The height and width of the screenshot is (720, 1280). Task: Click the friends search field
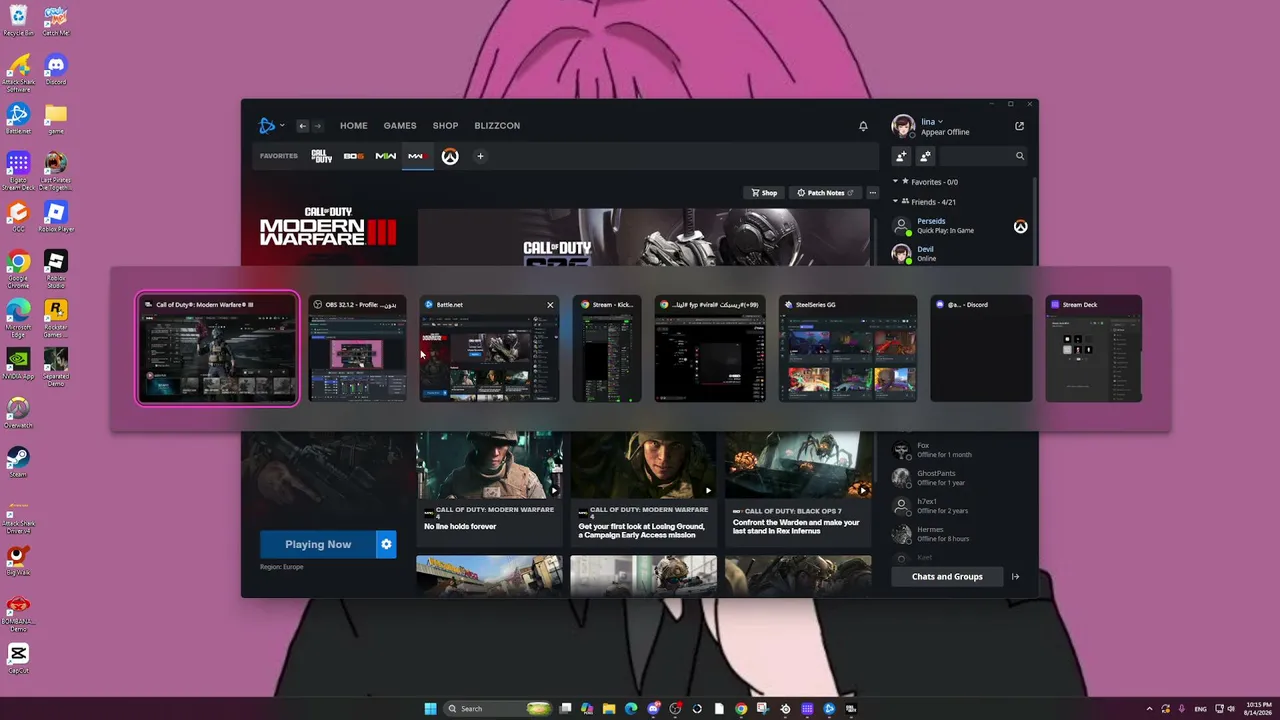(x=982, y=156)
